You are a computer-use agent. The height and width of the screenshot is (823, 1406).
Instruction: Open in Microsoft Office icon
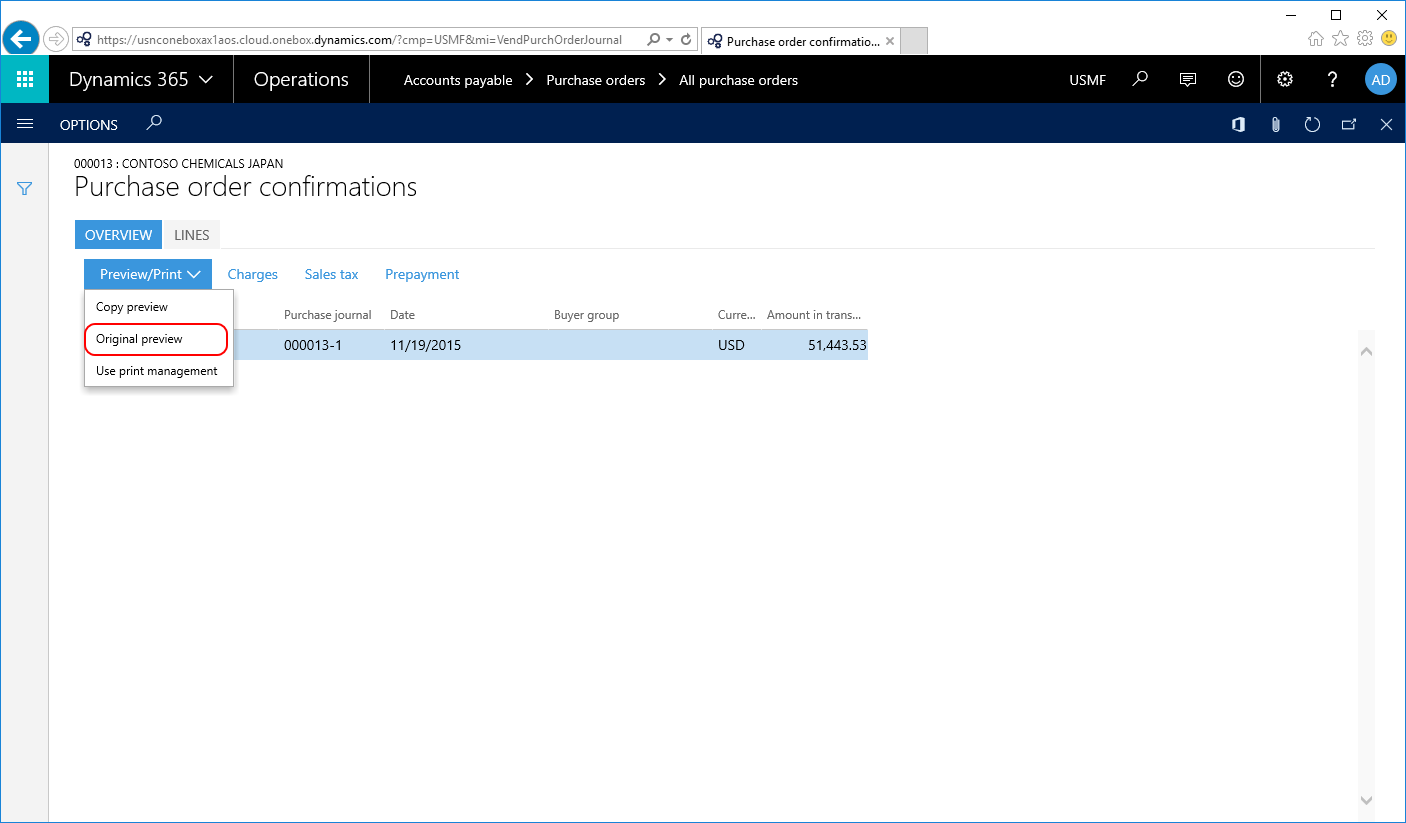coord(1238,124)
